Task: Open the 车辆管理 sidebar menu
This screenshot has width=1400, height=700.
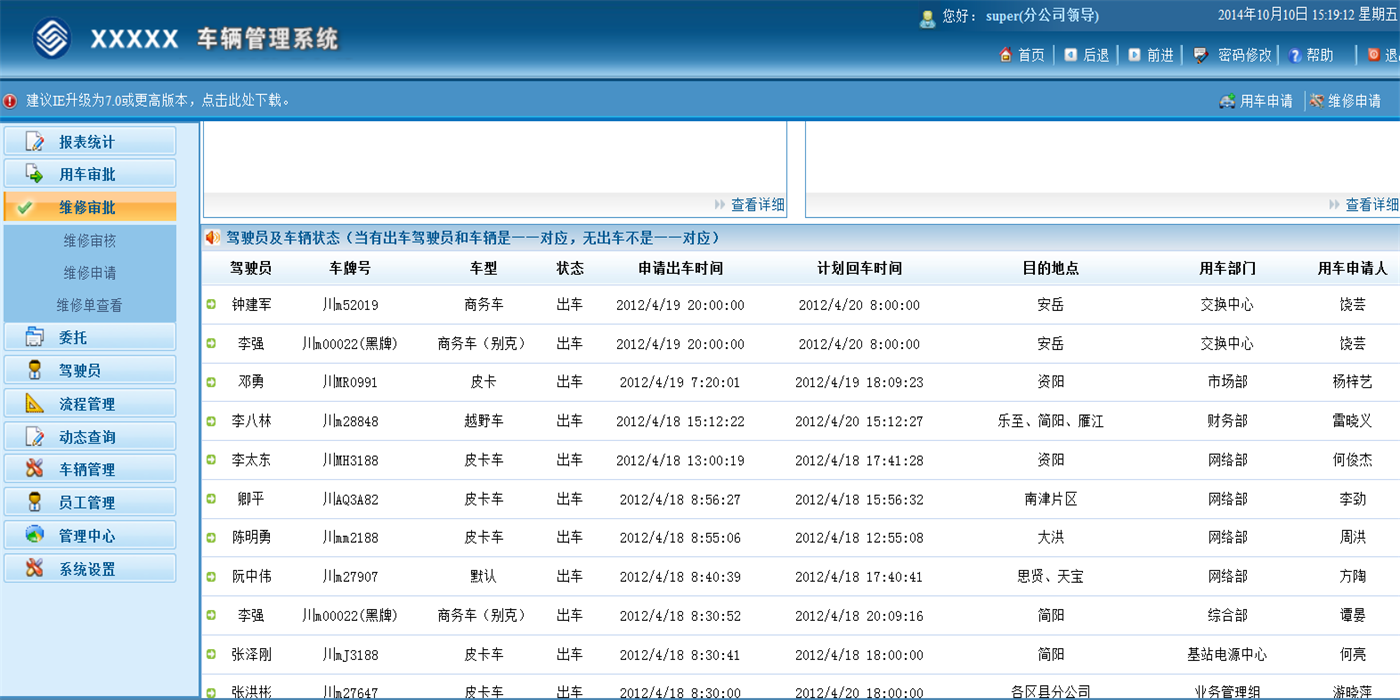Action: pos(90,469)
